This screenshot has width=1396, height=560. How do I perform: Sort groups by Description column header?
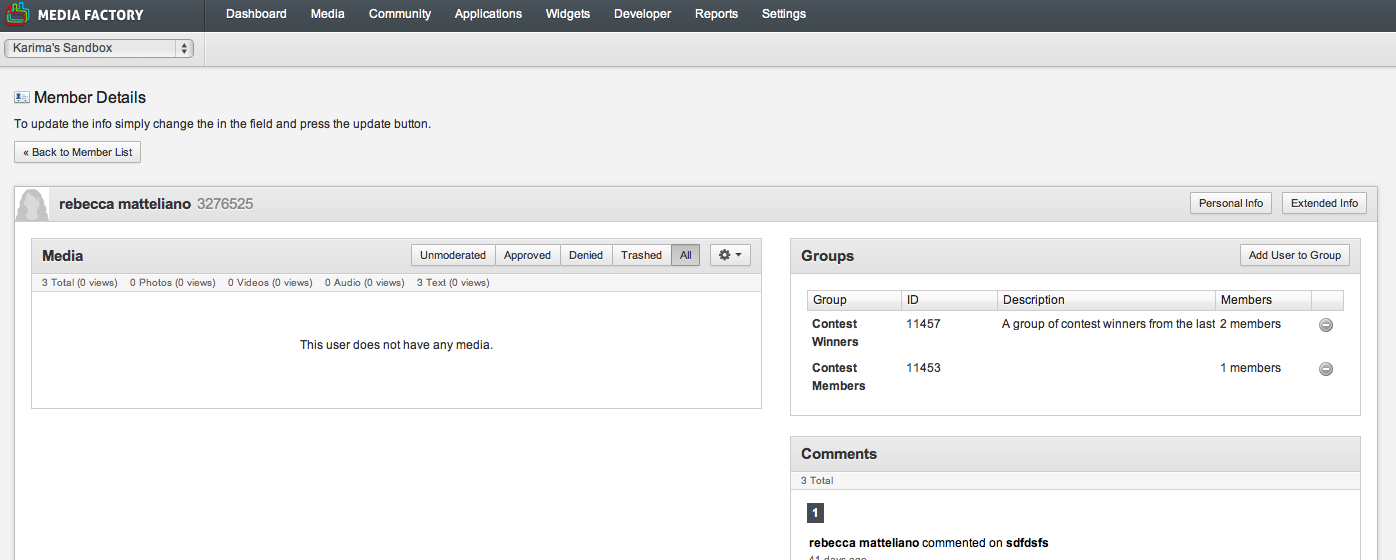(1106, 300)
